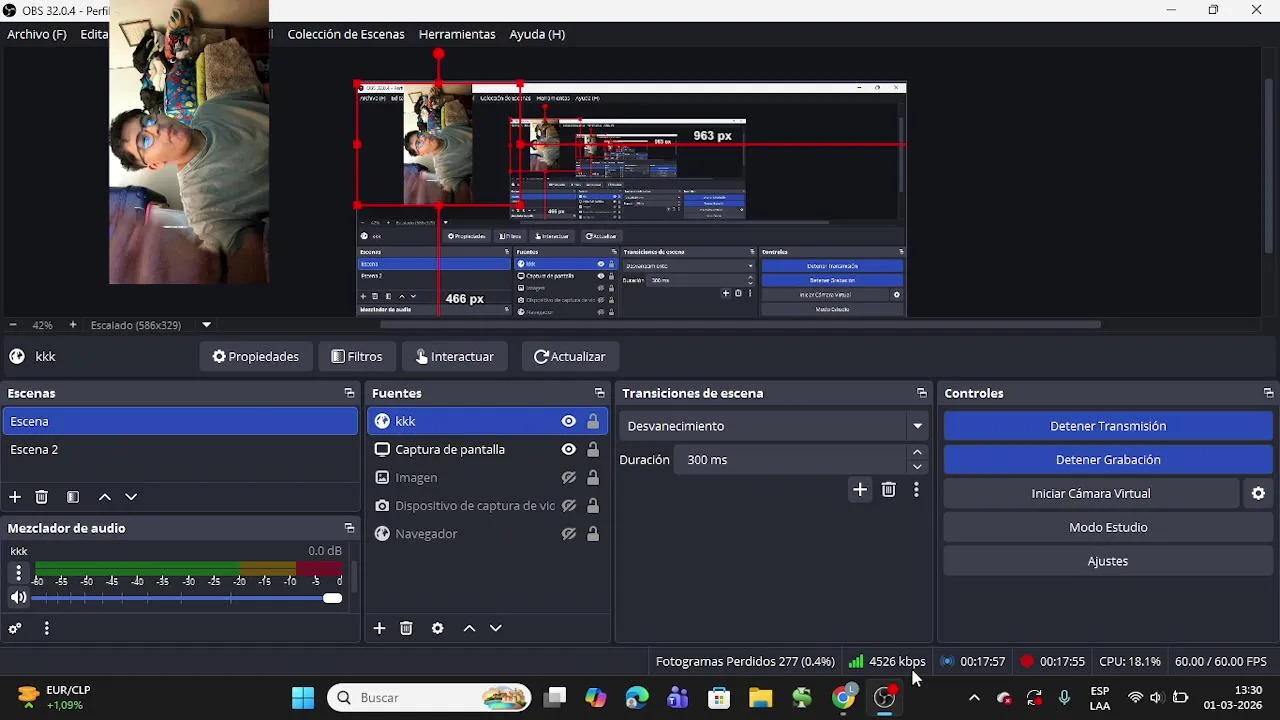
Task: Add transition plus icon
Action: pos(860,489)
